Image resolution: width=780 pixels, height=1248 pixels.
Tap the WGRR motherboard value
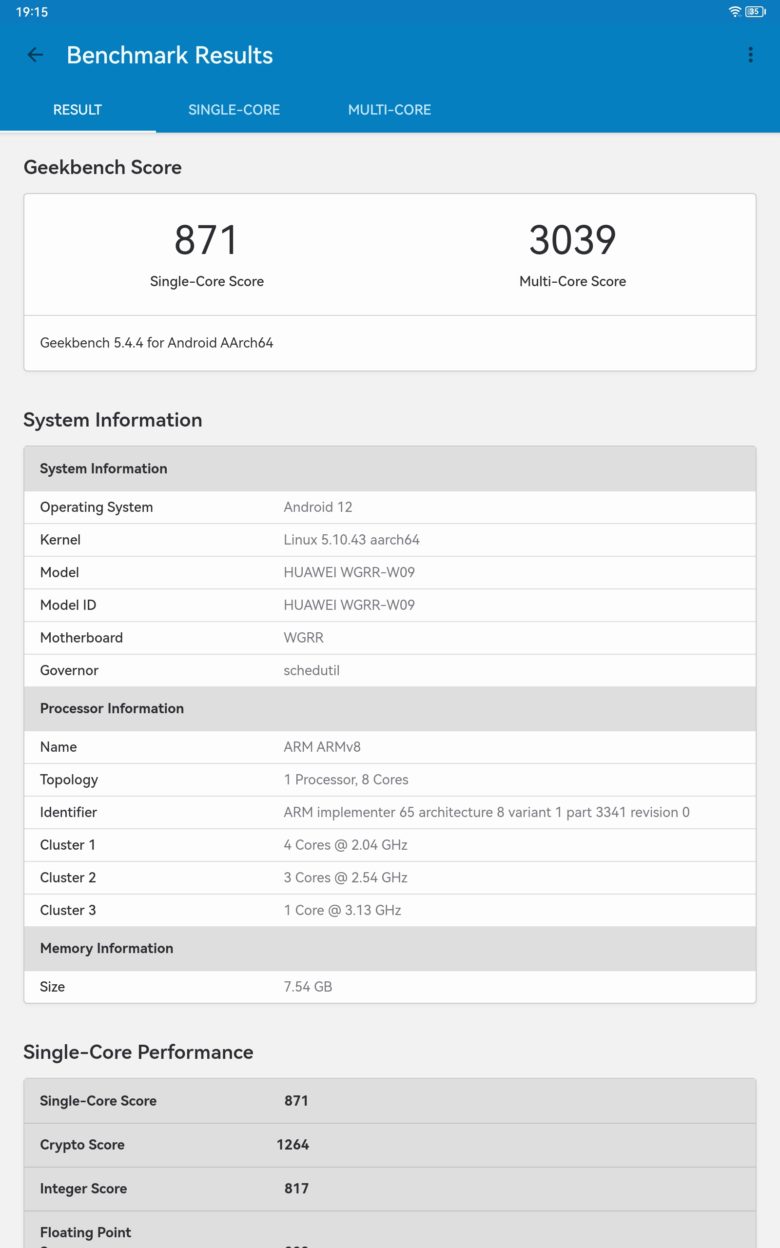click(304, 638)
